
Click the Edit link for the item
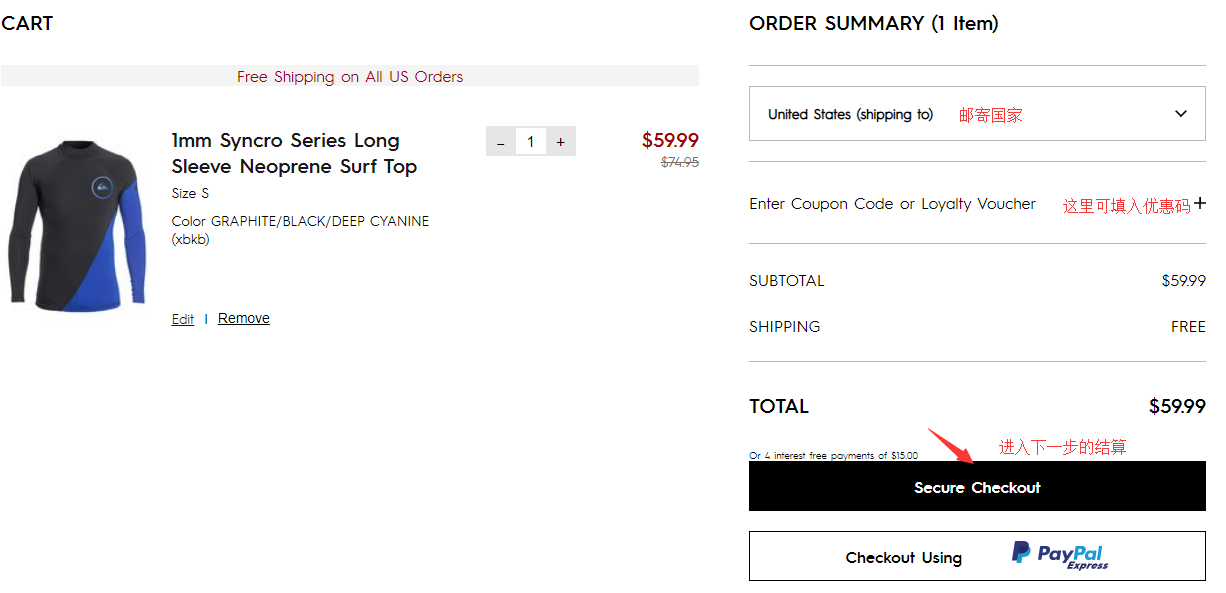[x=183, y=319]
